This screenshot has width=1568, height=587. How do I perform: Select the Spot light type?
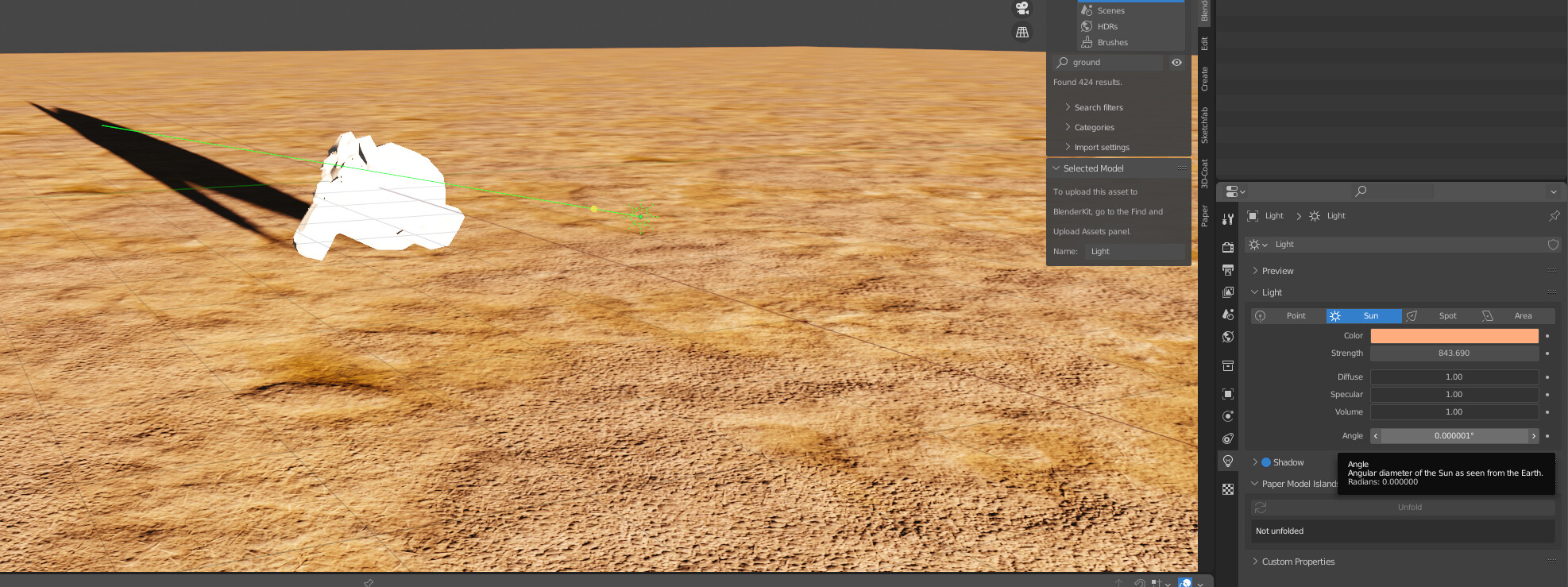click(1440, 316)
